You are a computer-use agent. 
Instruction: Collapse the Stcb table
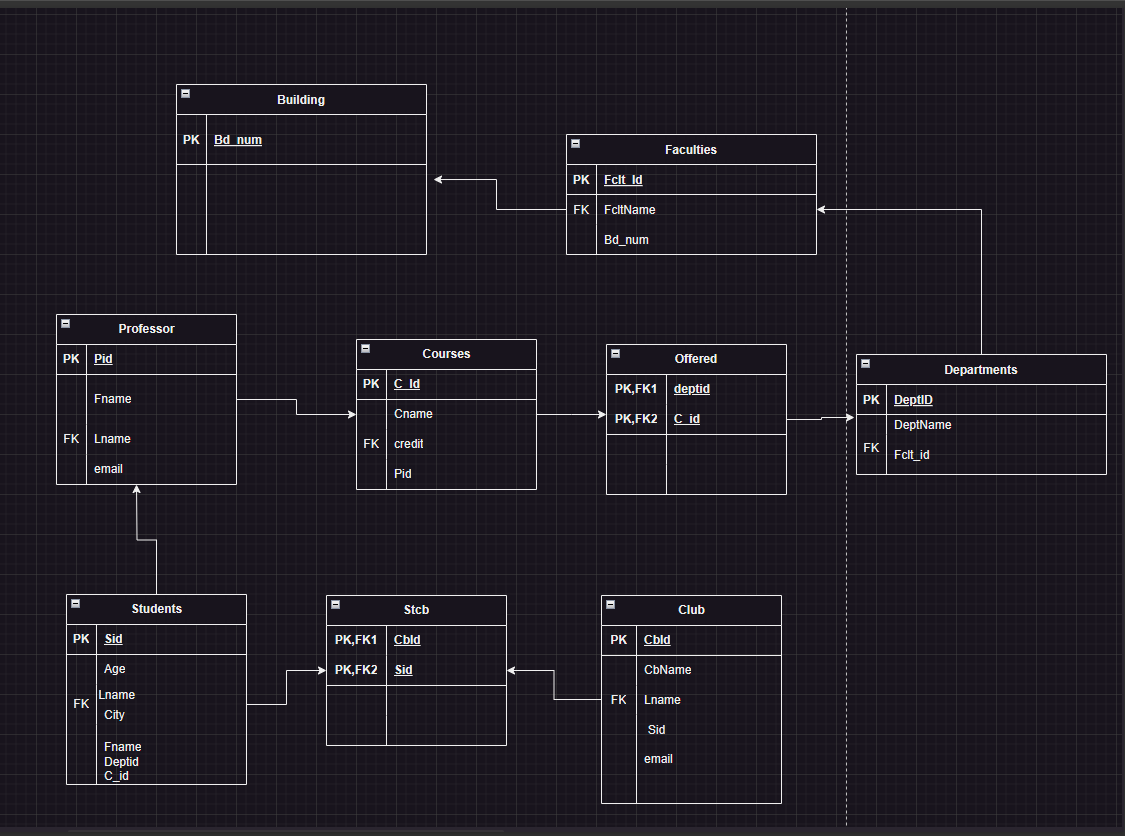[x=335, y=603]
